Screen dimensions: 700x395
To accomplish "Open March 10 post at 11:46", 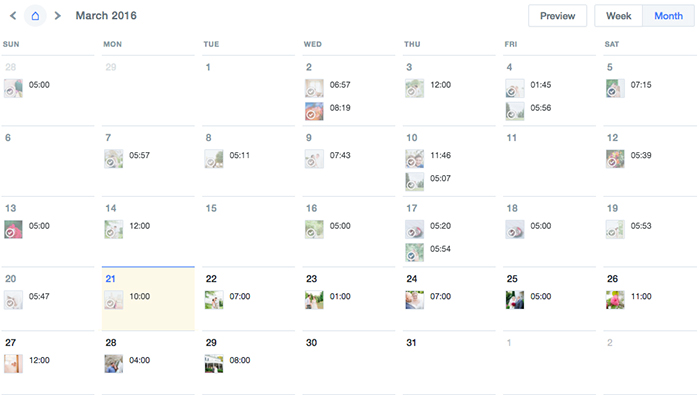I will tap(428, 158).
